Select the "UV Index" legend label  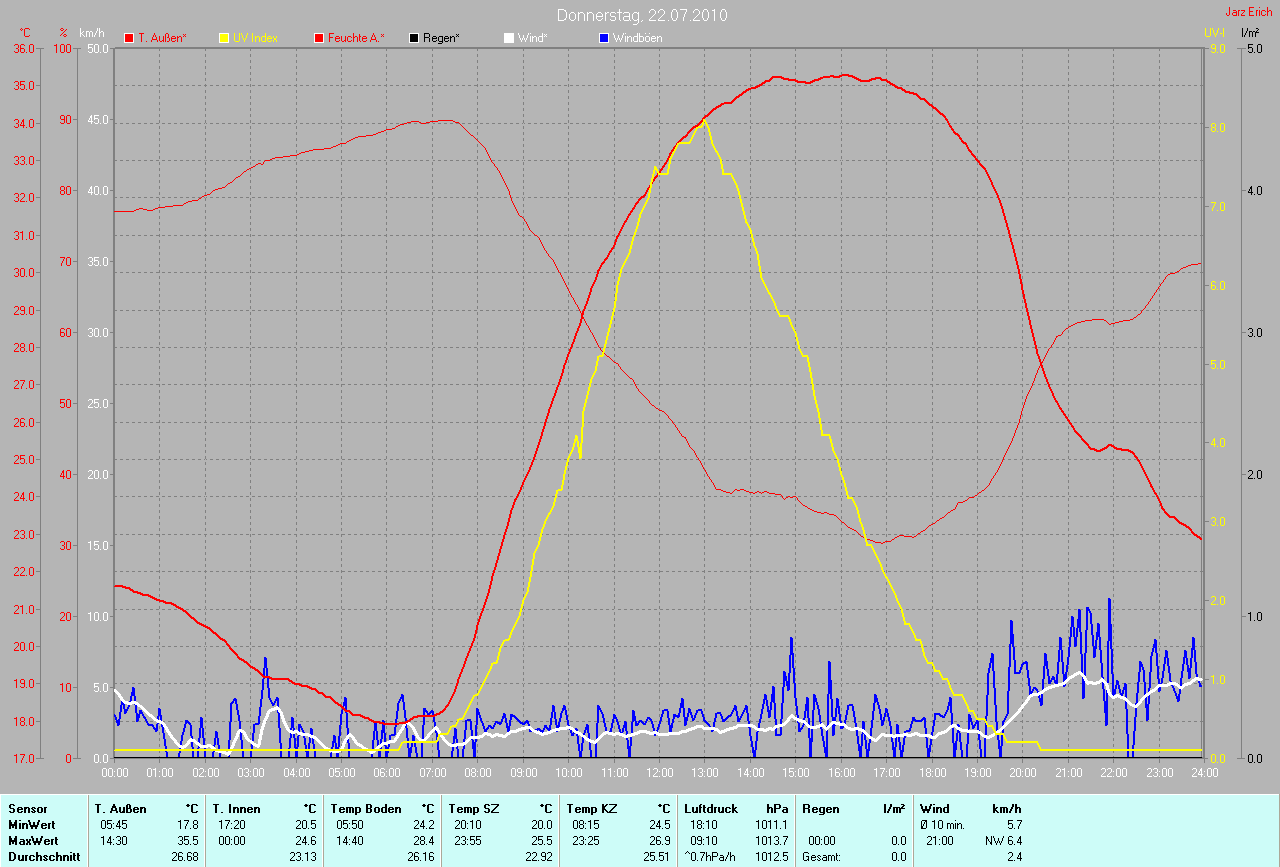point(255,38)
